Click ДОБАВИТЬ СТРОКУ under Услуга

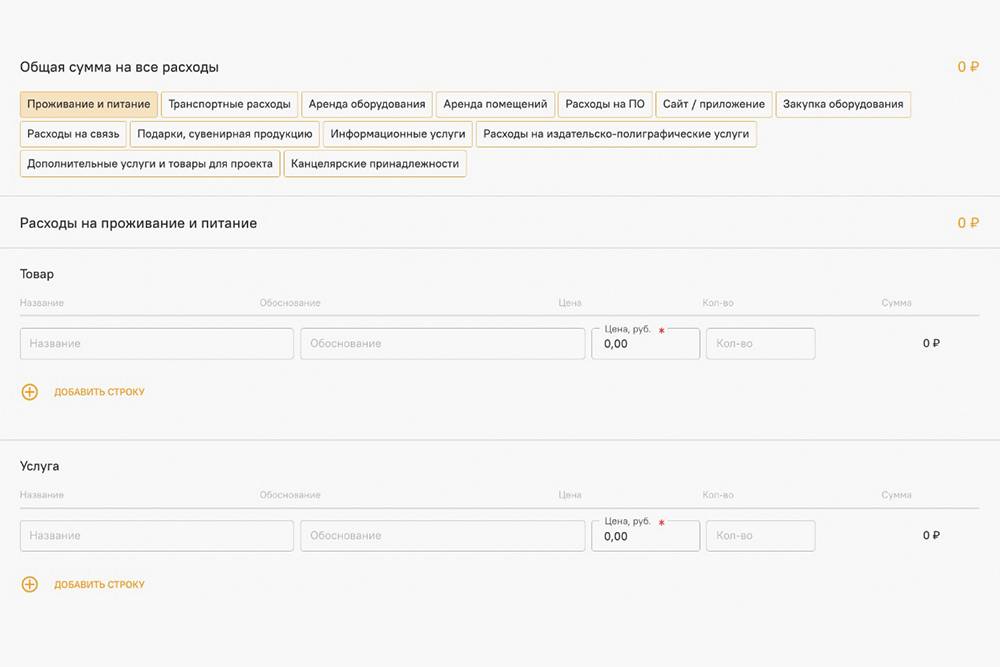pos(99,584)
